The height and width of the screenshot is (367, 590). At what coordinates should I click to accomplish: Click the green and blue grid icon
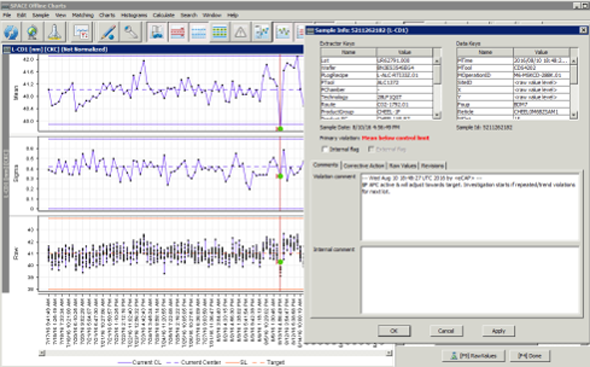[x=219, y=32]
